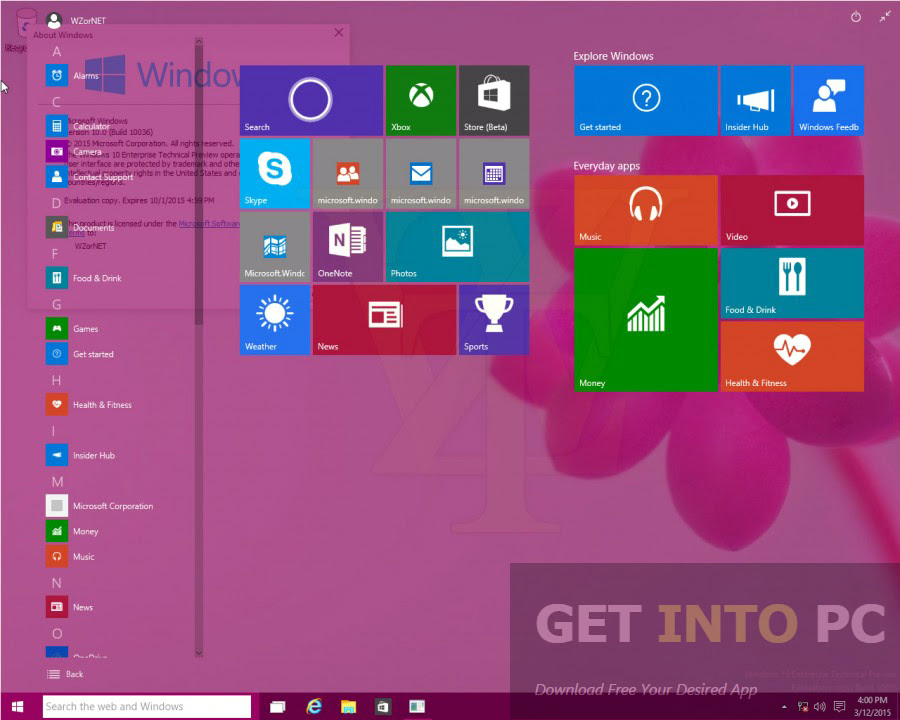Open the Sports tile
Screen dimensions: 900x720
click(494, 320)
